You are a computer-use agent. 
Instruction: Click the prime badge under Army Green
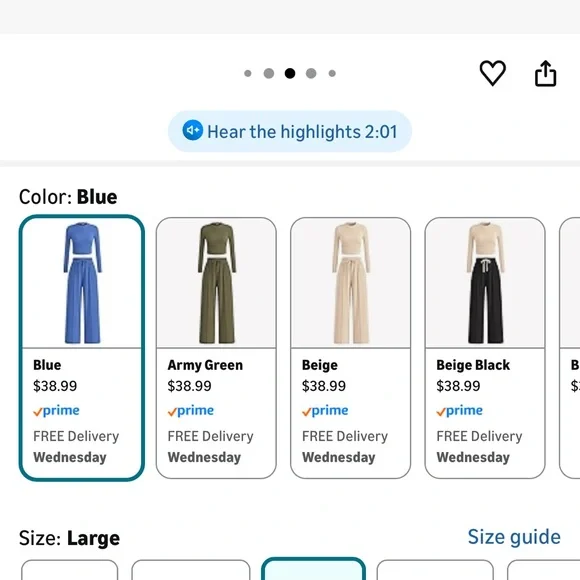[190, 411]
